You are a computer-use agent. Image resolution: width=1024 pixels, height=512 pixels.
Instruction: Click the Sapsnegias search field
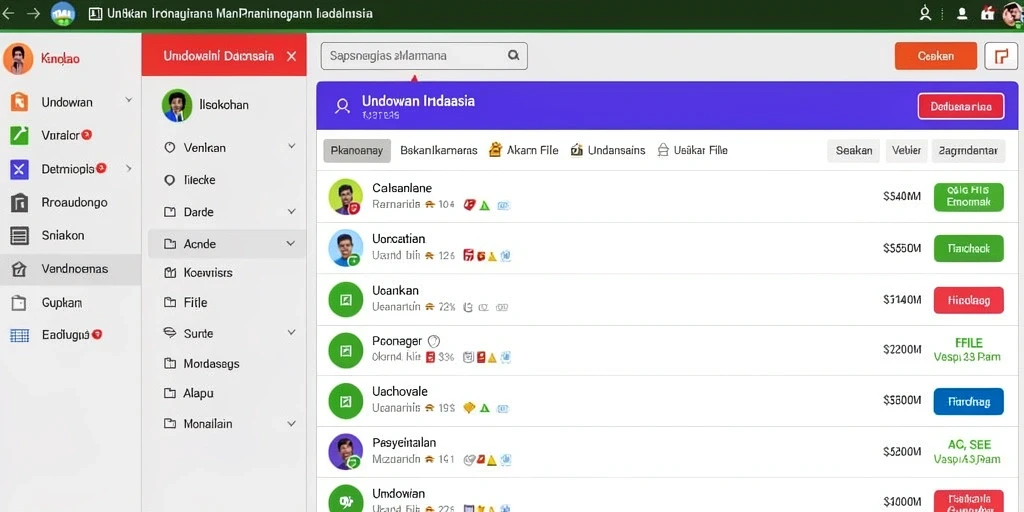tap(424, 56)
